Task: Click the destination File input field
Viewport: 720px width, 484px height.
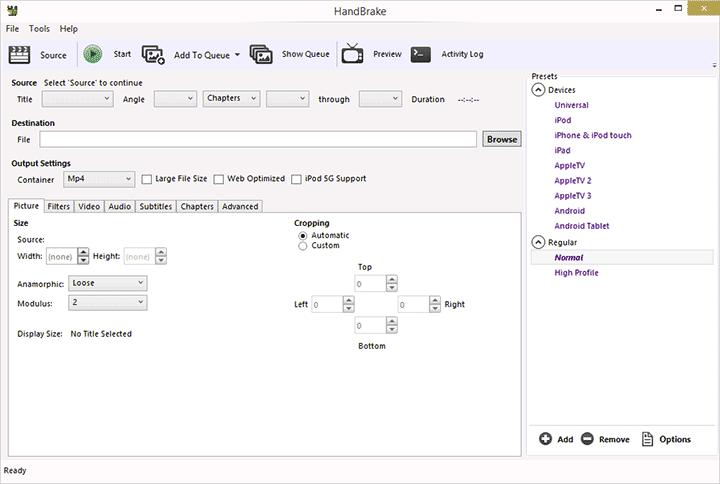Action: (258, 139)
